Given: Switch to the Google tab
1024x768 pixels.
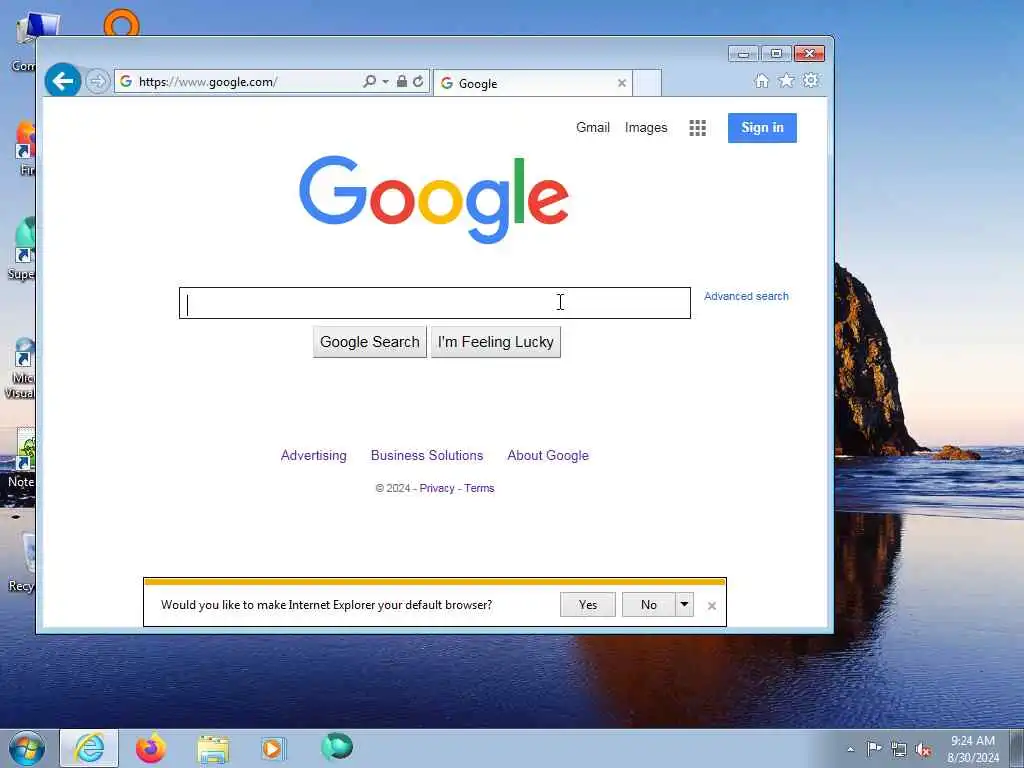Looking at the screenshot, I should click(533, 83).
